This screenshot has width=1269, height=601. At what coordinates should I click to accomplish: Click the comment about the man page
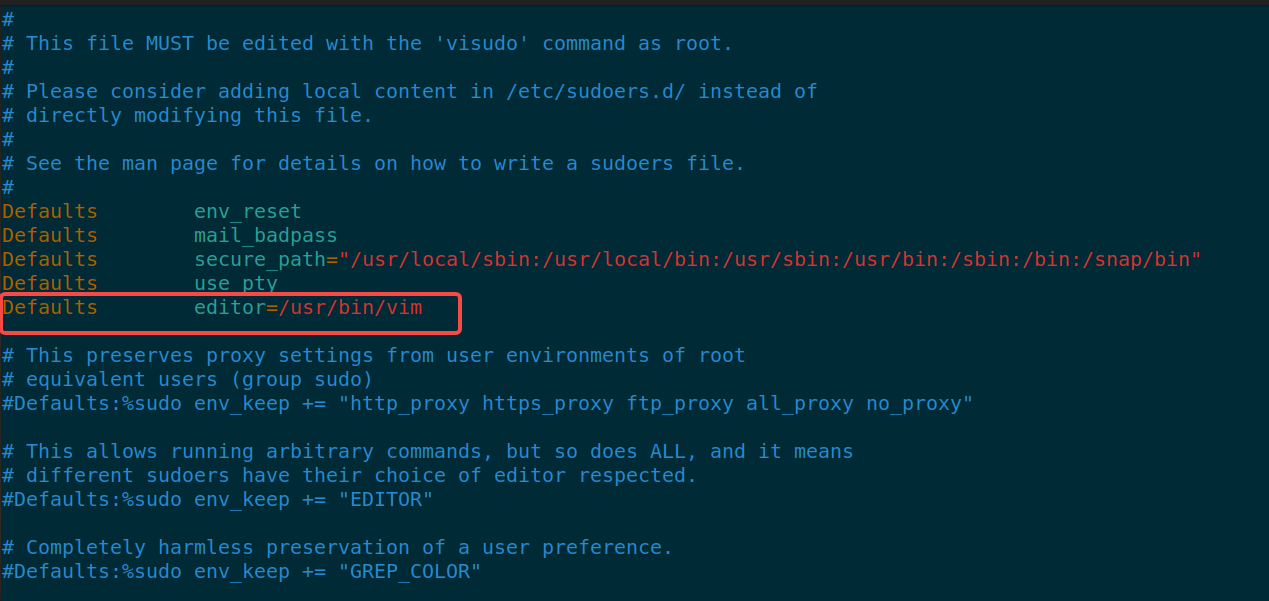[373, 164]
